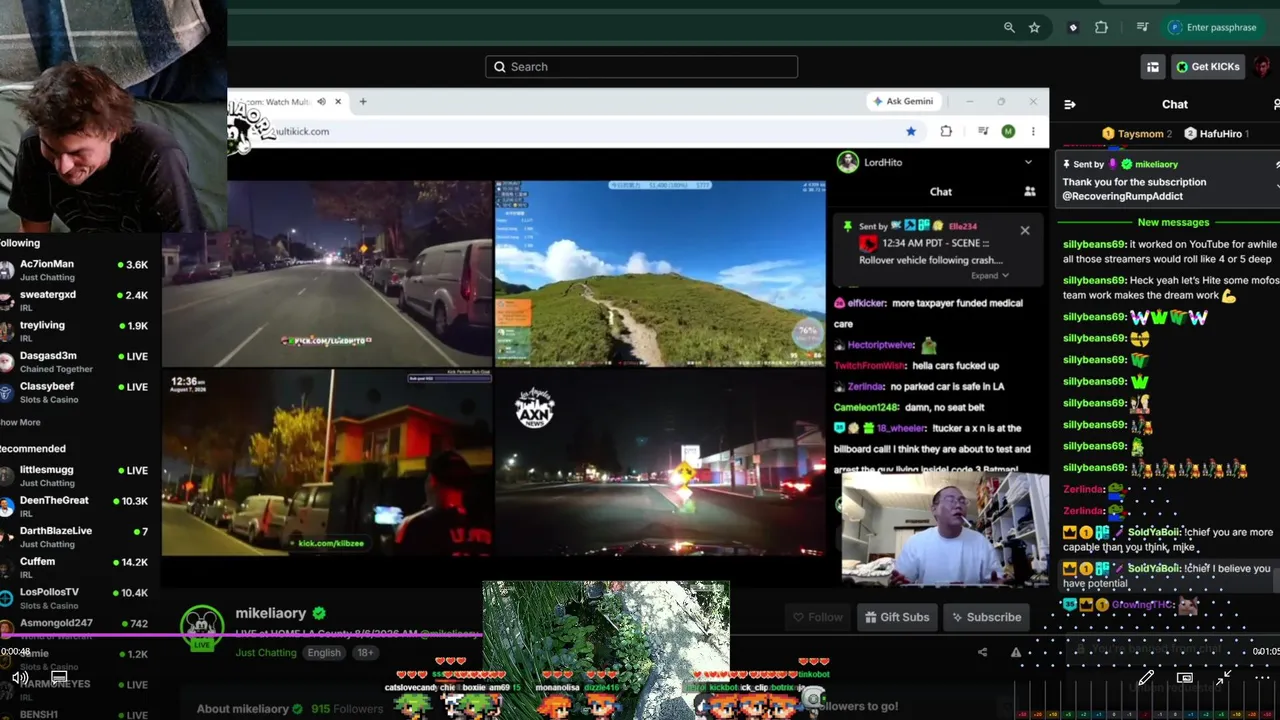Open sweatergxd channel in sidebar
Image resolution: width=1280 pixels, height=720 pixels.
[76, 301]
